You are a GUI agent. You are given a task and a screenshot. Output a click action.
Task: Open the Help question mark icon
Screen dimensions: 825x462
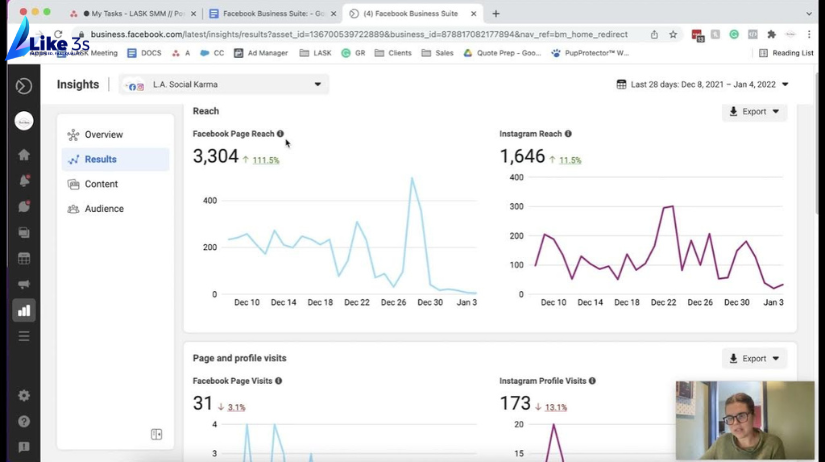24,421
